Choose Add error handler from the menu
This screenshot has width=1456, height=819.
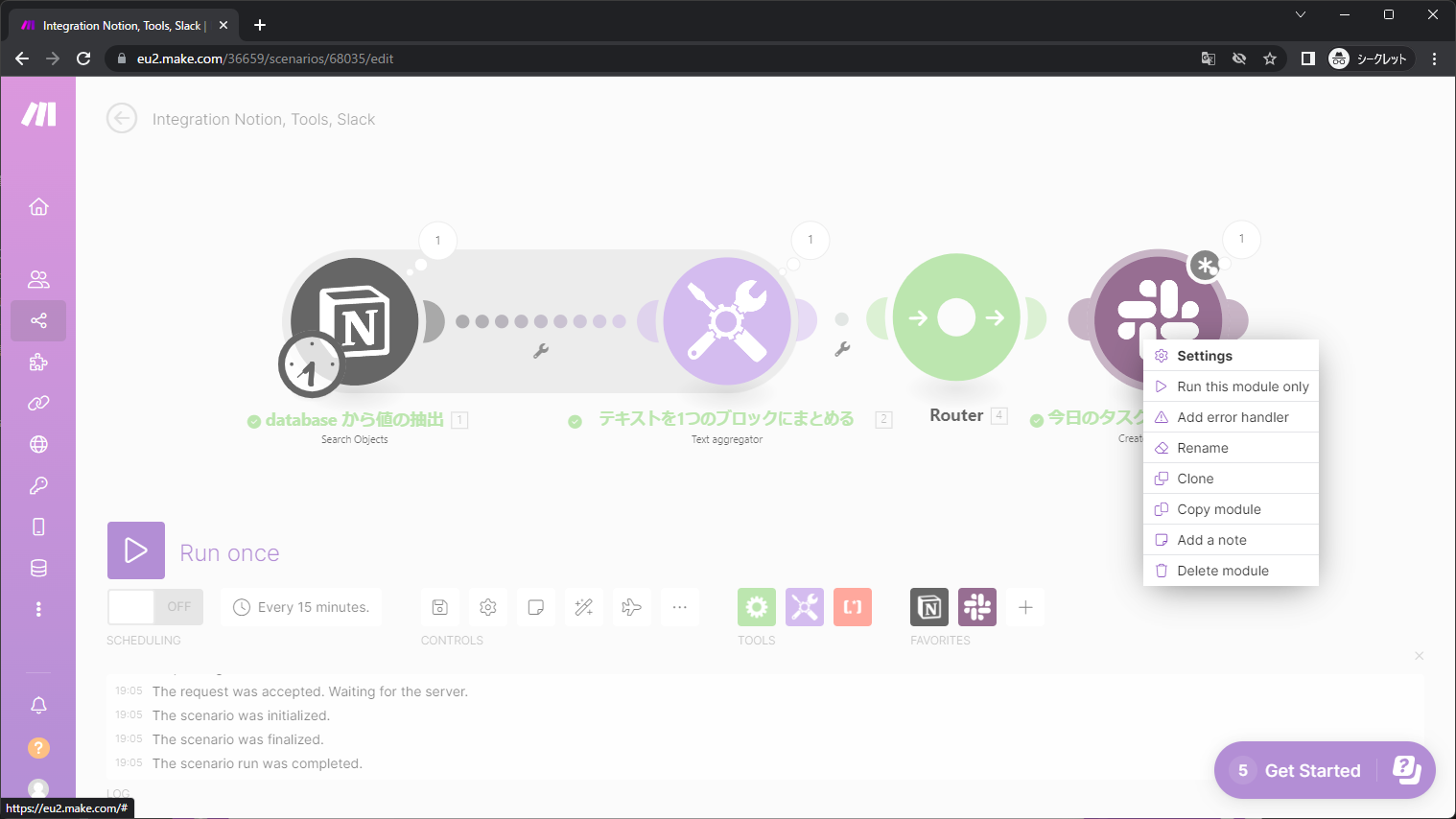pyautogui.click(x=1231, y=417)
